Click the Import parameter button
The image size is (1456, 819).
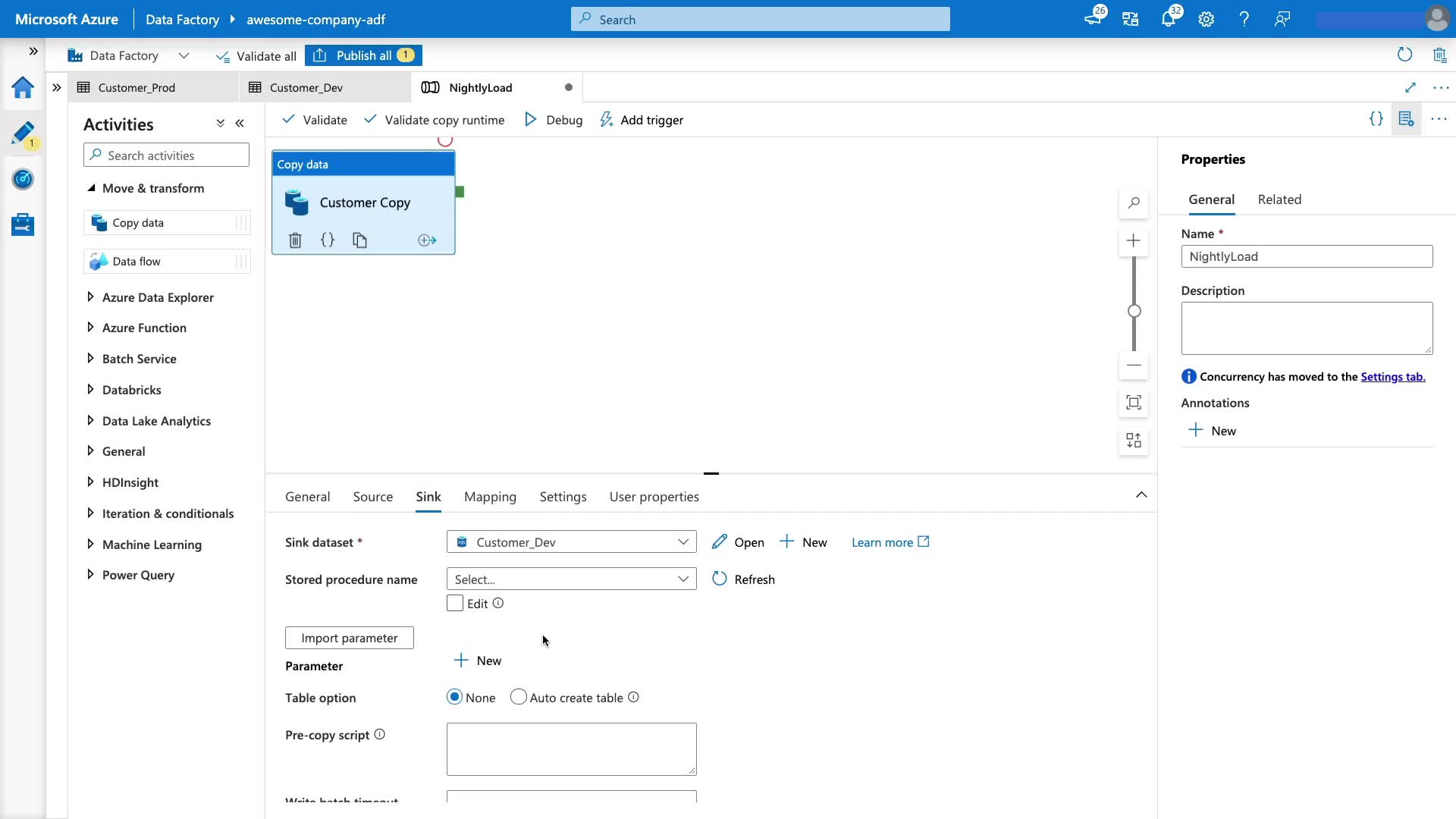(349, 638)
